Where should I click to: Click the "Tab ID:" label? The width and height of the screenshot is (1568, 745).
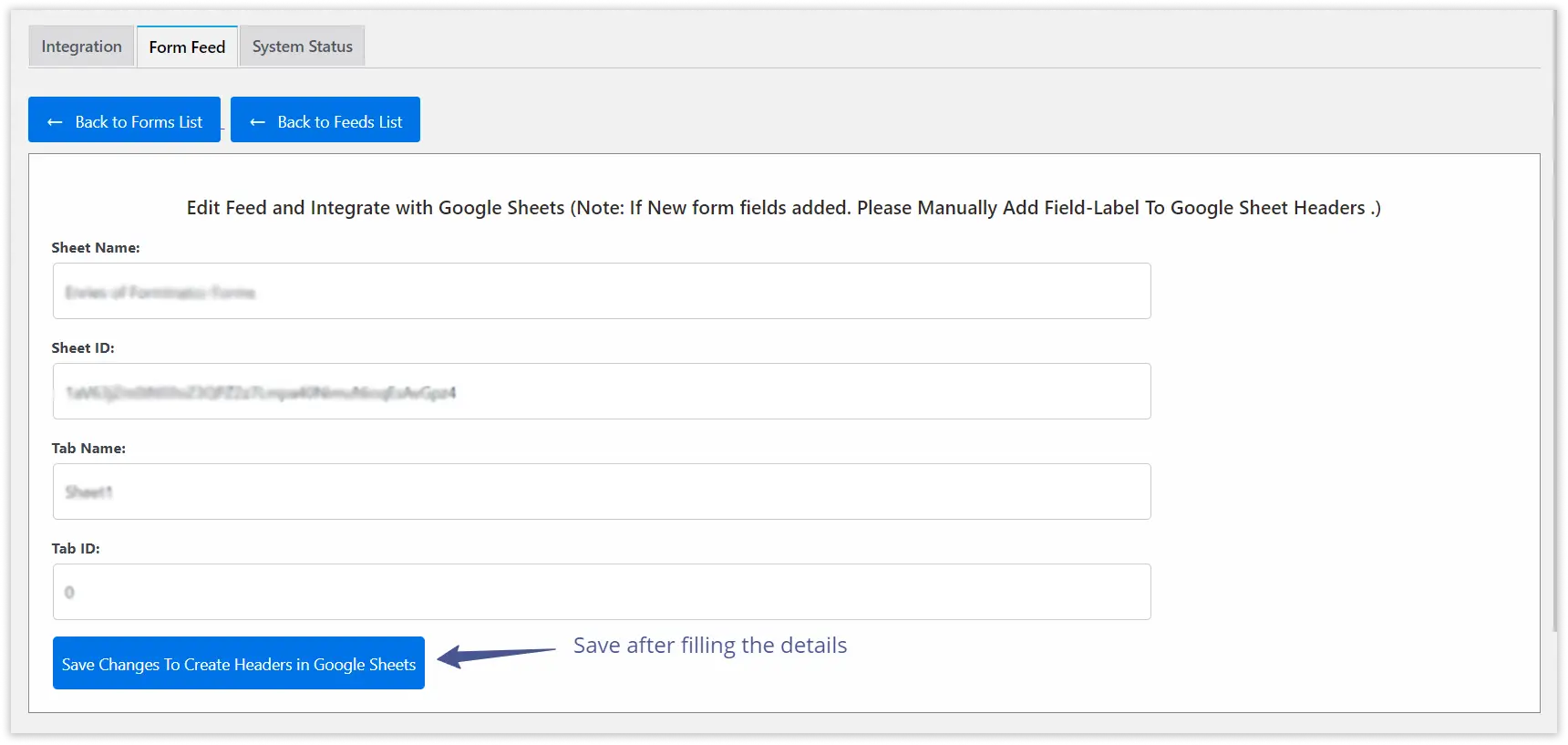coord(76,549)
